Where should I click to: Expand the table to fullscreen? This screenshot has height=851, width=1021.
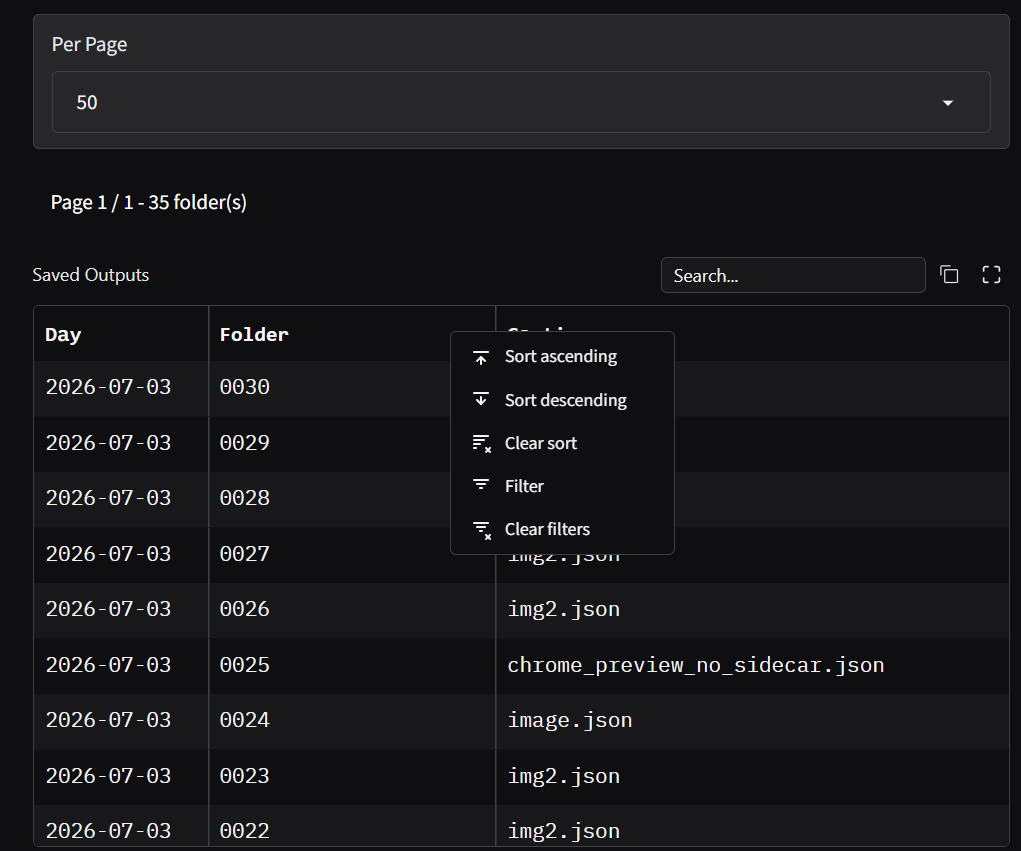tap(991, 275)
